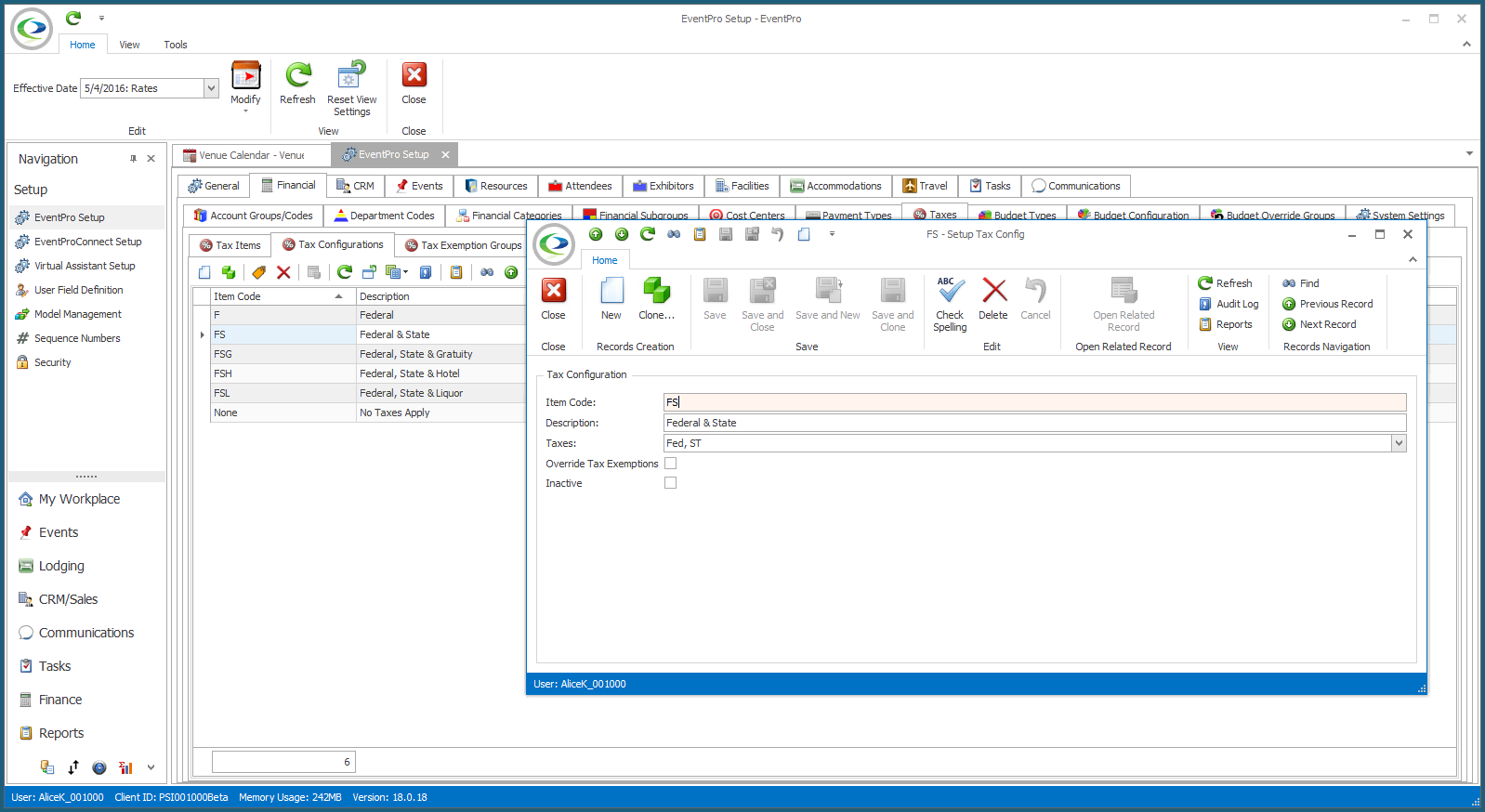Click Audit Log in the View group
The height and width of the screenshot is (812, 1485).
[1229, 304]
